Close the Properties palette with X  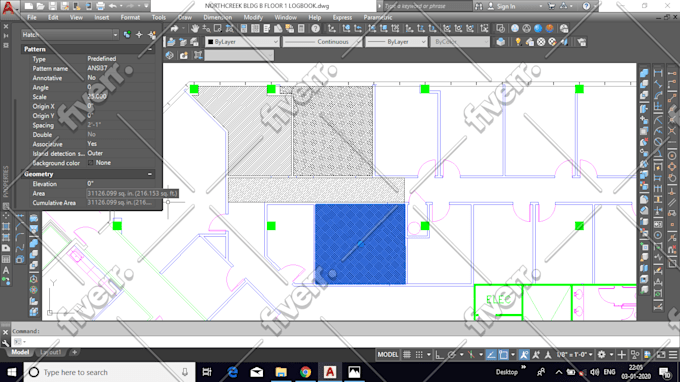[6, 26]
